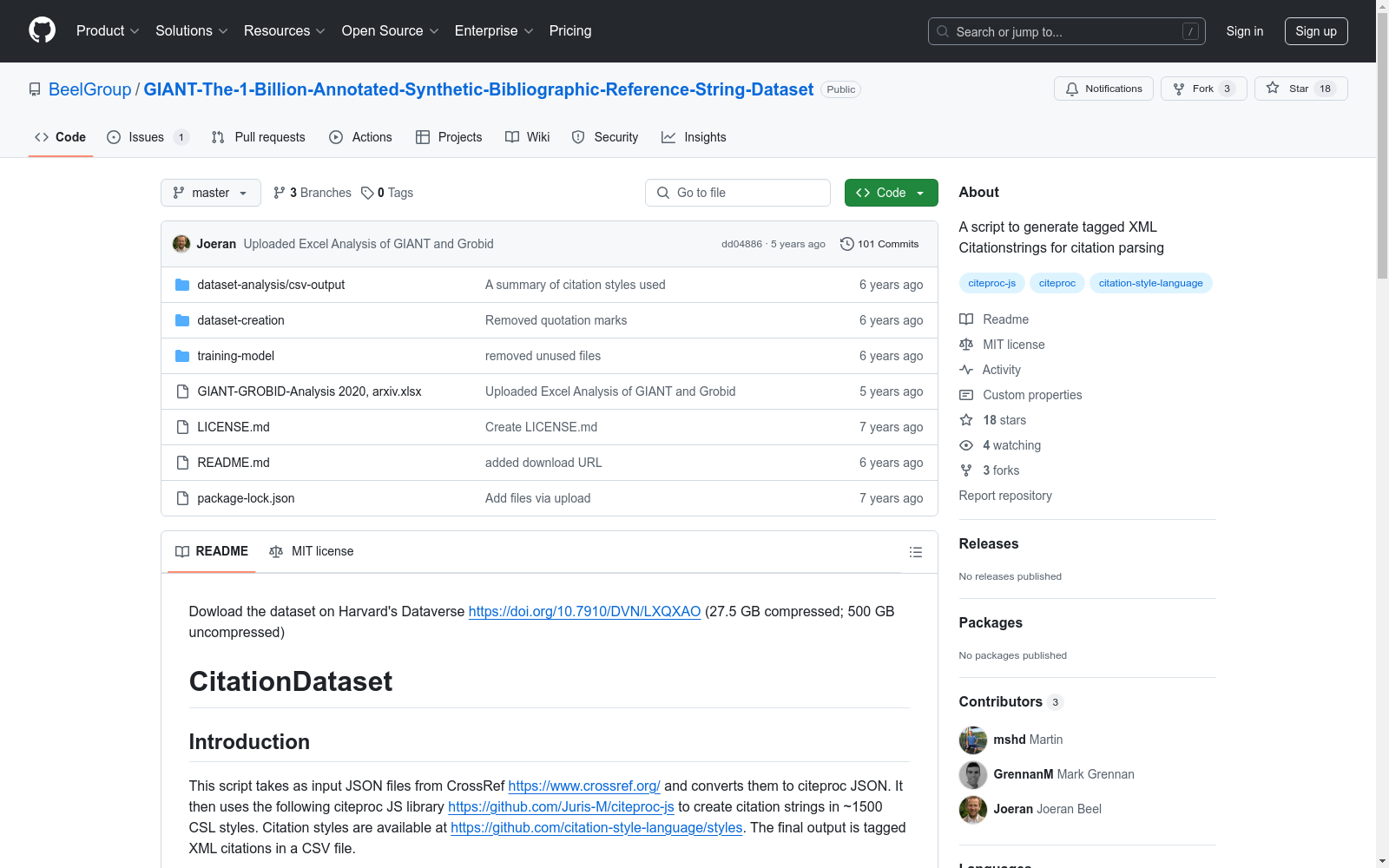Switch to the Wiki tab
Viewport: 1389px width, 868px height.
pyautogui.click(x=528, y=137)
